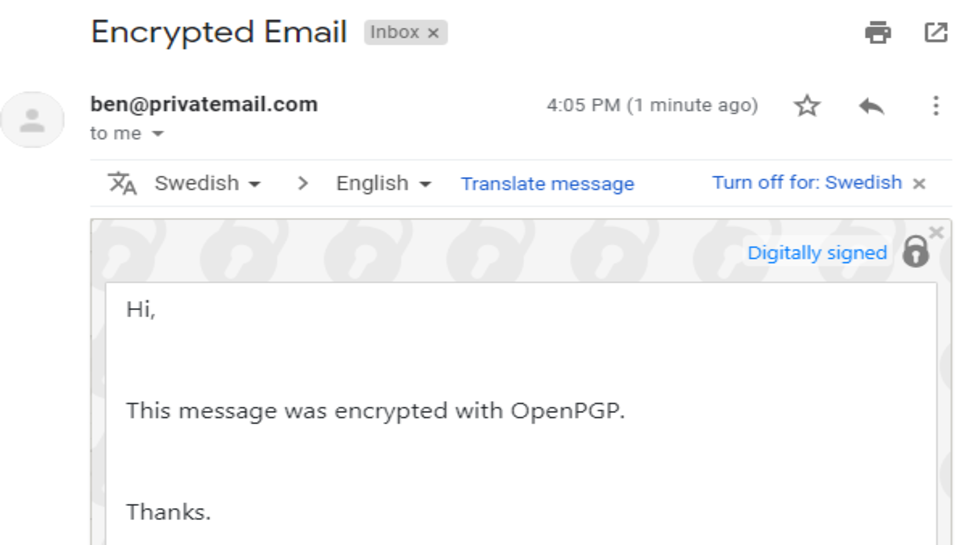Click the decrypted message body text
The width and height of the screenshot is (970, 545).
click(x=375, y=411)
